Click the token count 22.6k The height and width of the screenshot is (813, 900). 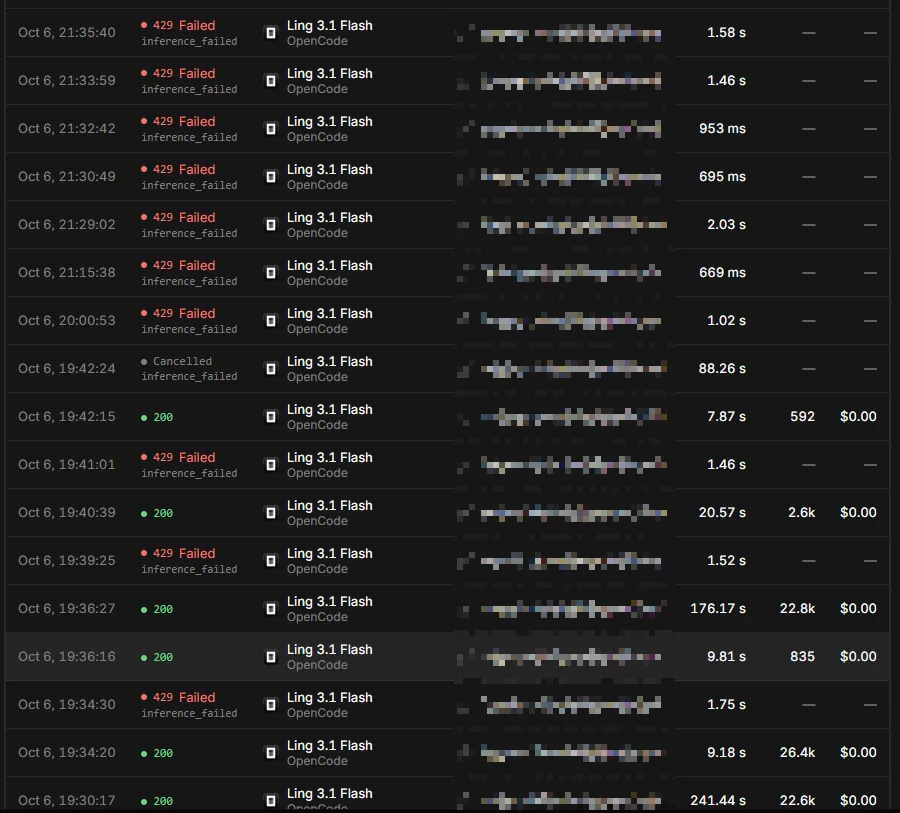(797, 800)
